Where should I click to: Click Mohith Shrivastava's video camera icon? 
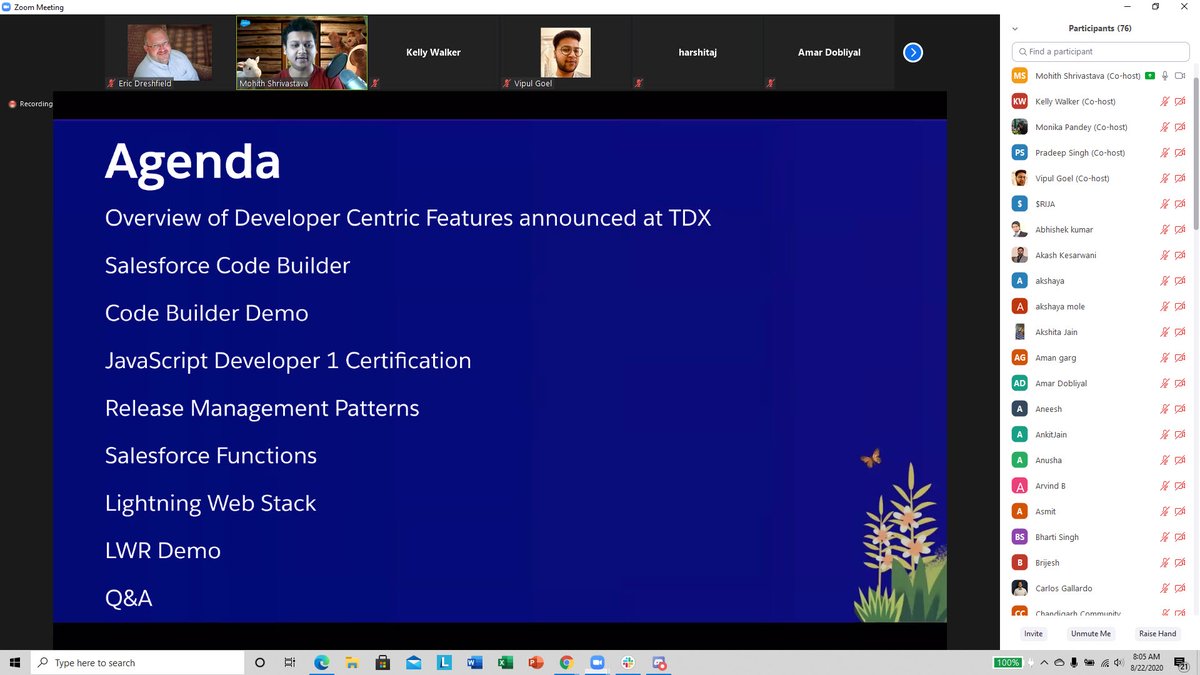pos(1180,76)
